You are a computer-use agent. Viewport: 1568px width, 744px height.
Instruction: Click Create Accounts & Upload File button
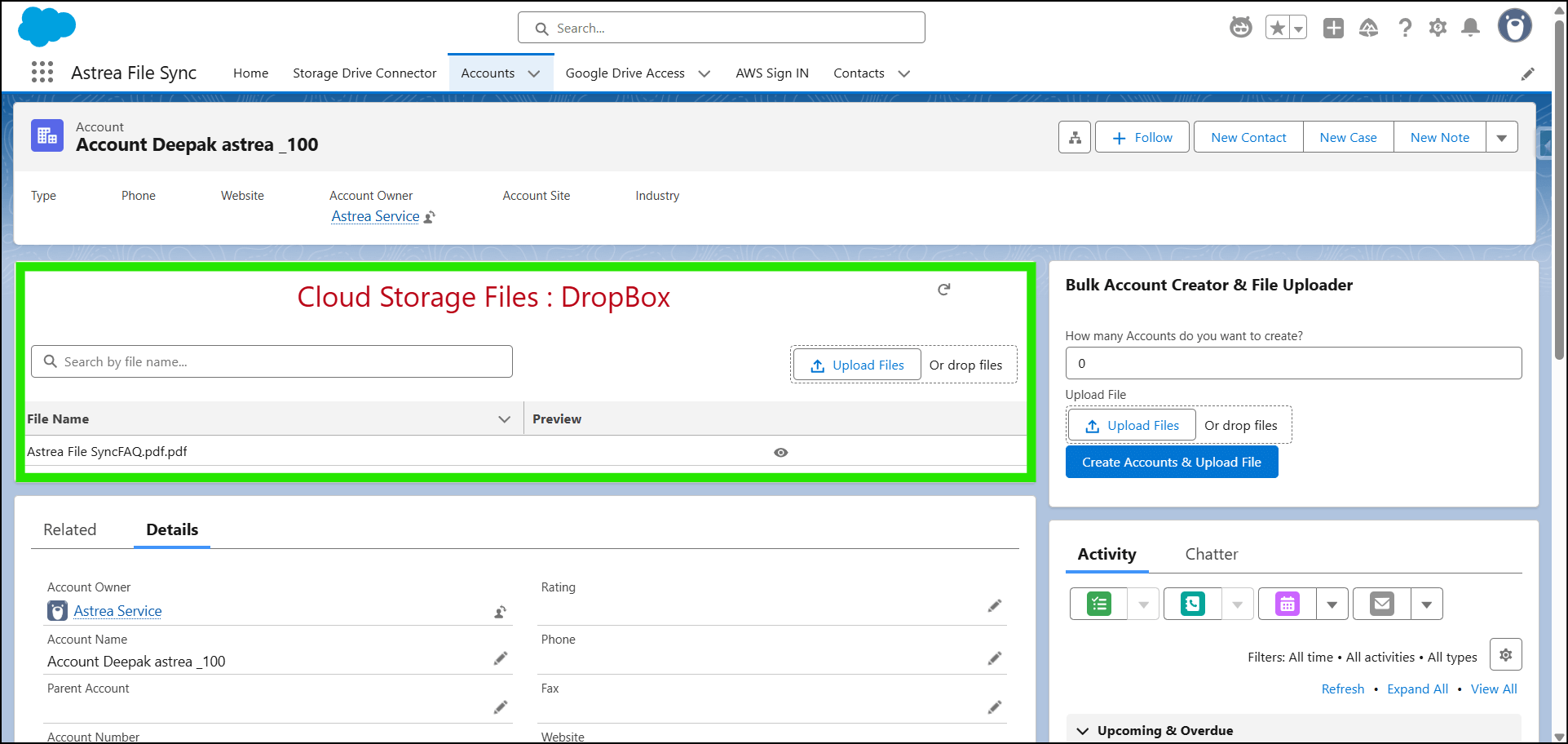coord(1171,463)
